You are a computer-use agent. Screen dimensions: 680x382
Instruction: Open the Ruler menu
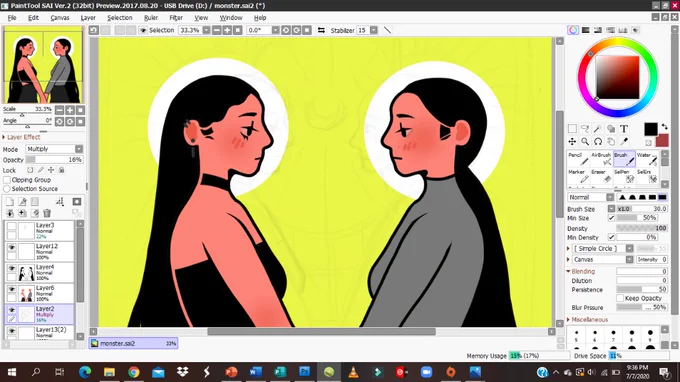tap(151, 18)
